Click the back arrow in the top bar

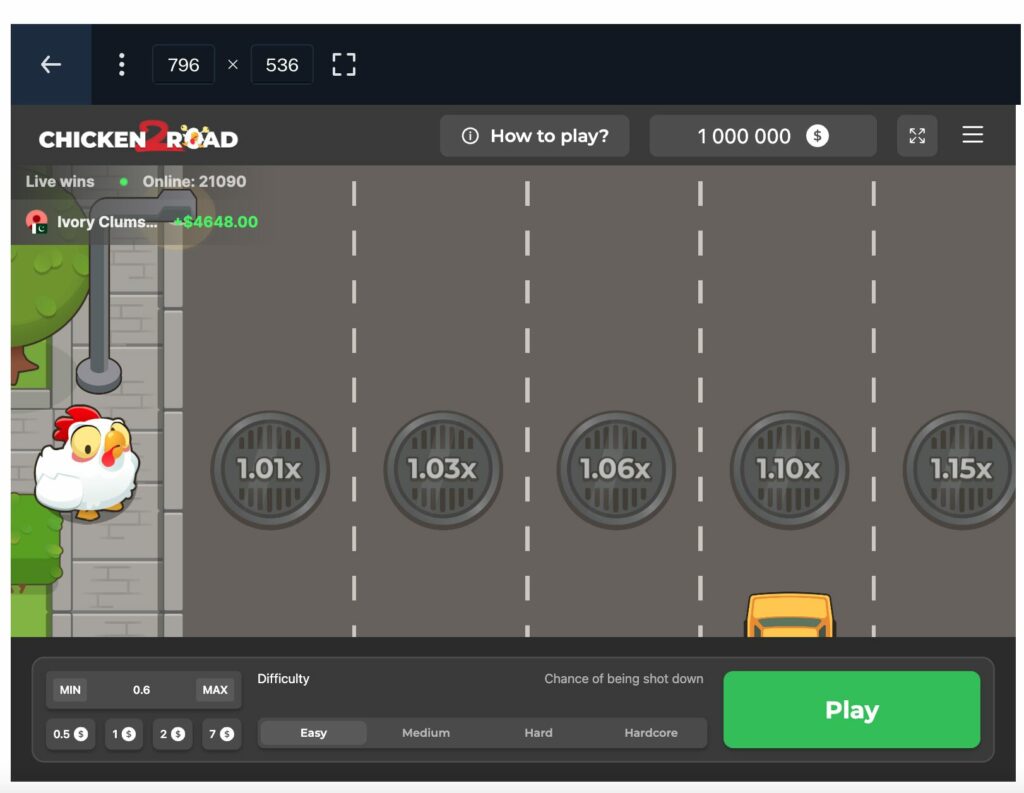coord(51,65)
